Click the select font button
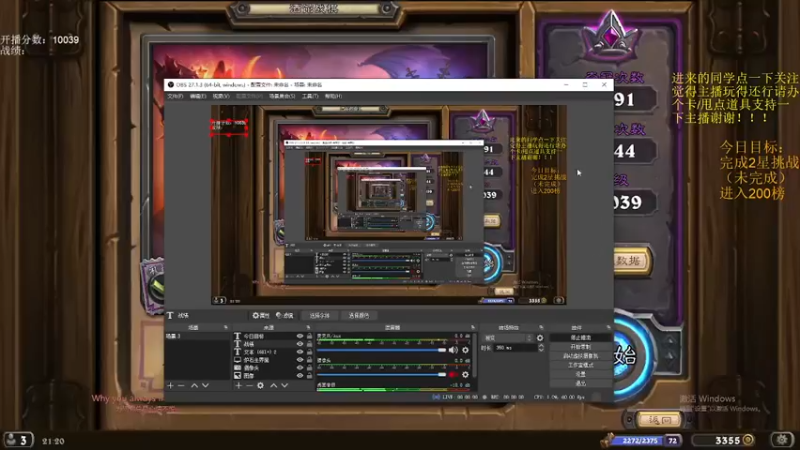This screenshot has width=800, height=450. (319, 315)
